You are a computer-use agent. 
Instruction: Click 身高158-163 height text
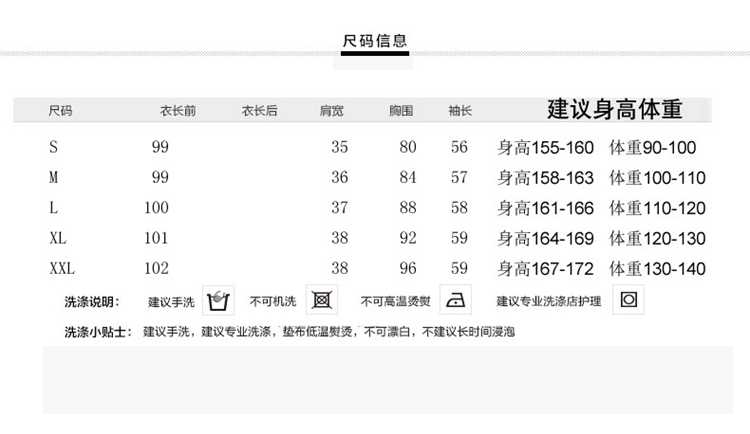tap(546, 178)
